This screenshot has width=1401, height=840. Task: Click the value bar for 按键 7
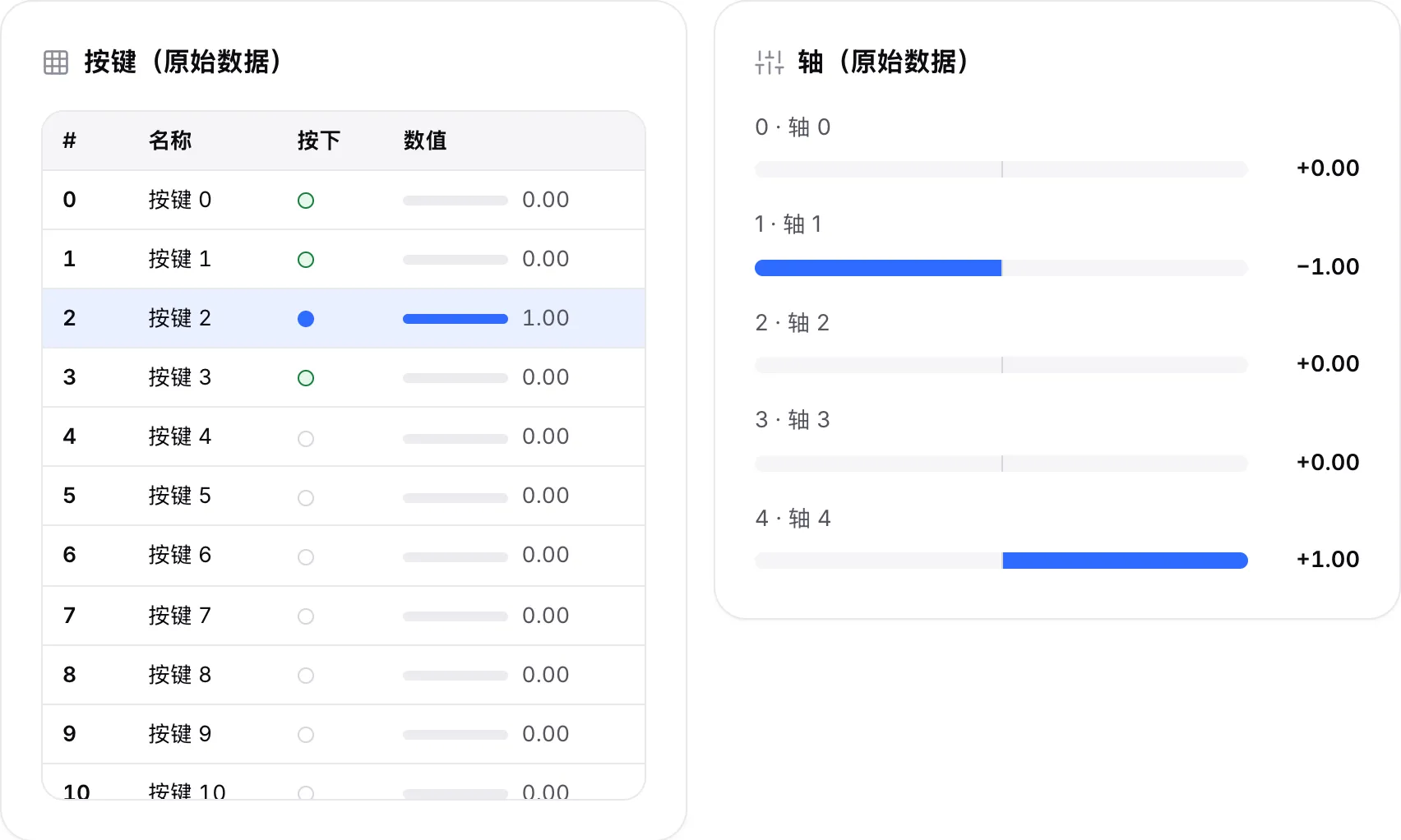click(x=455, y=616)
